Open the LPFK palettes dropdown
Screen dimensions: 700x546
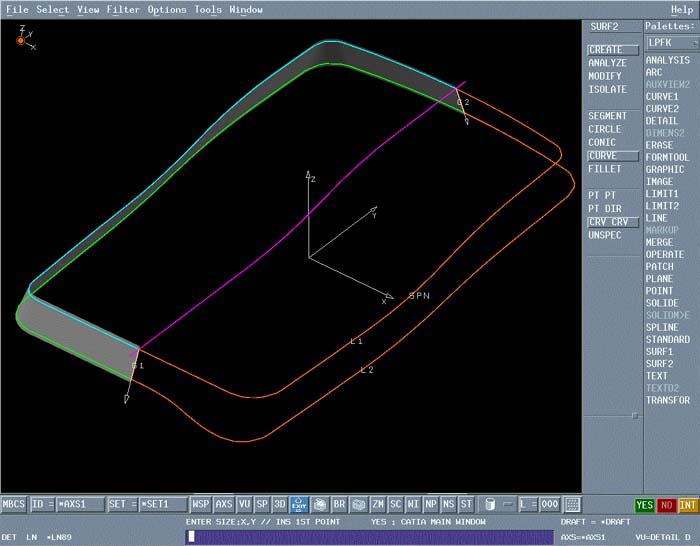(669, 43)
